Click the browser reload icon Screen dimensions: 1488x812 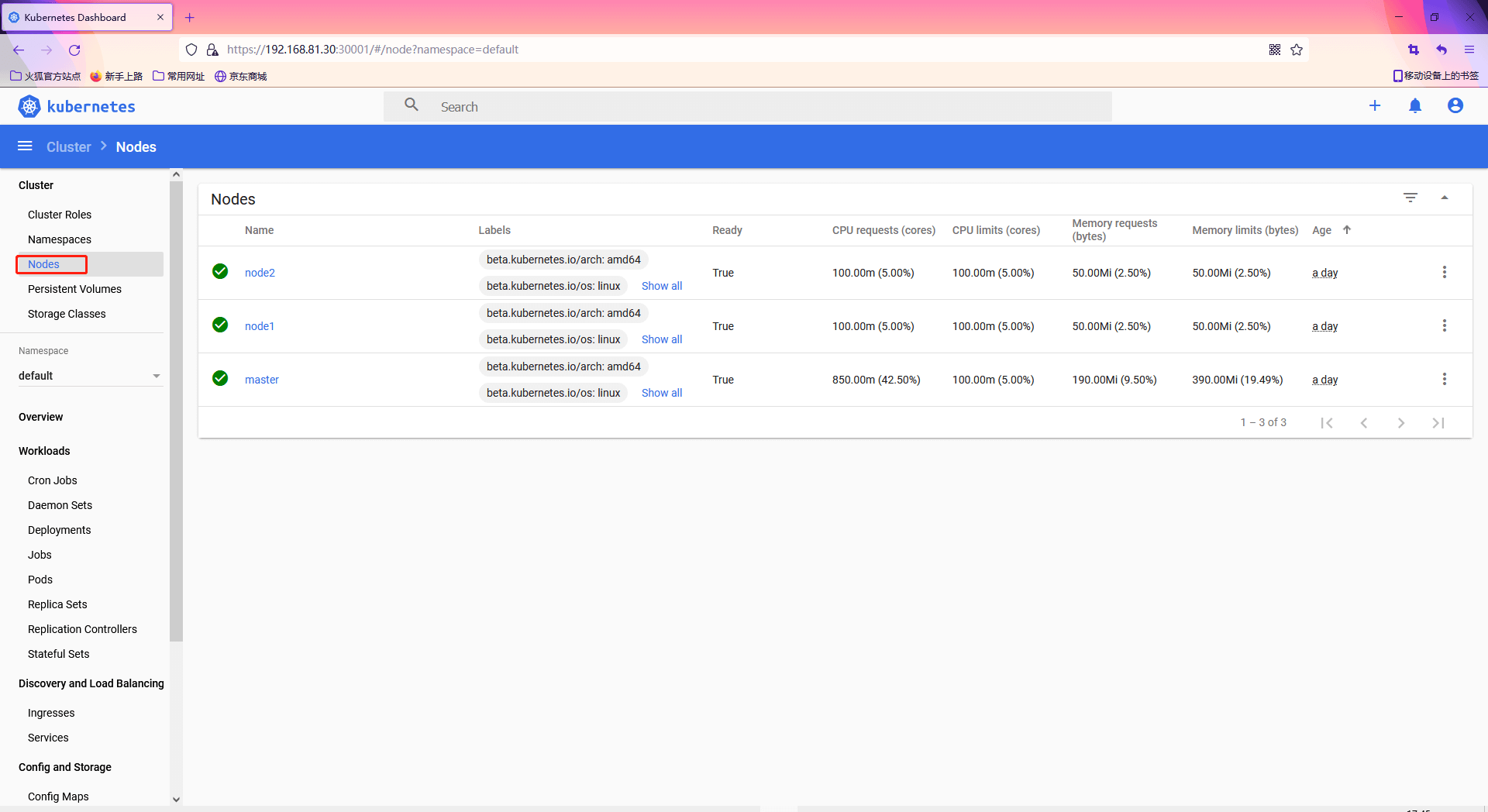74,50
